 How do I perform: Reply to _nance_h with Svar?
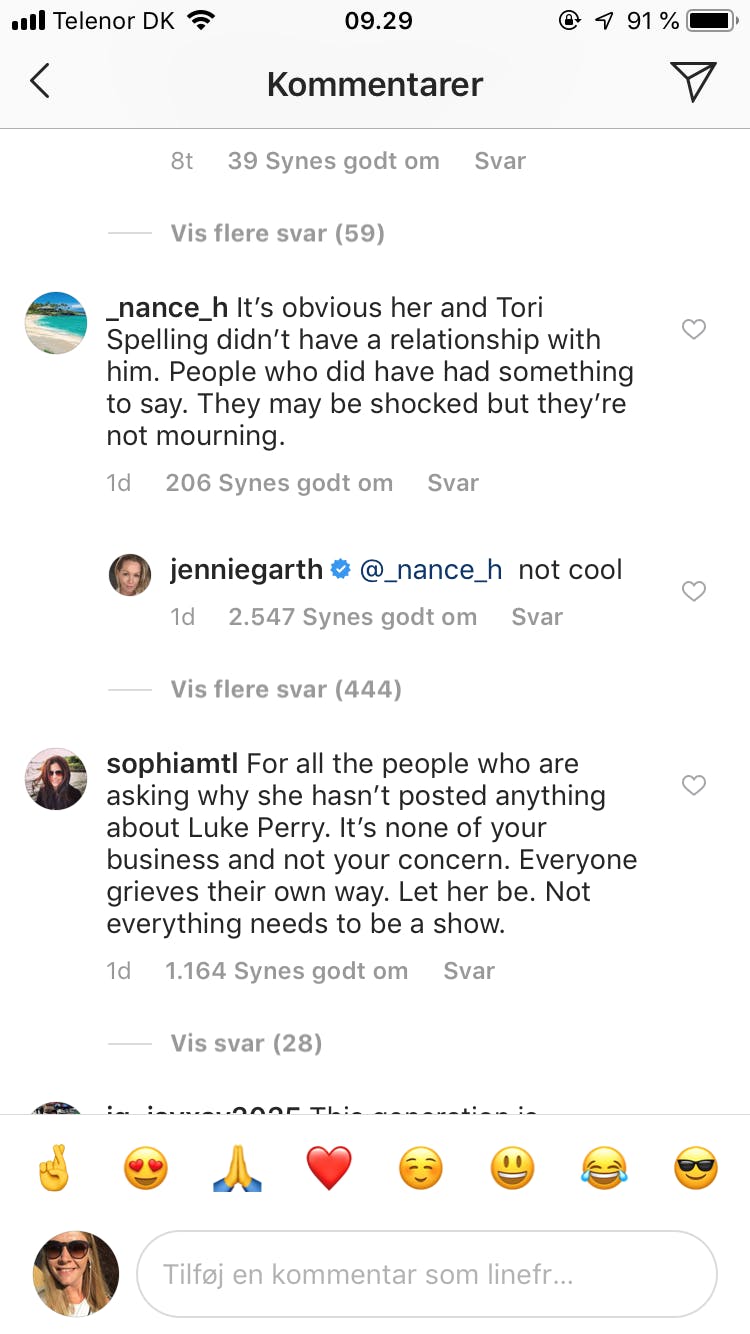[453, 483]
